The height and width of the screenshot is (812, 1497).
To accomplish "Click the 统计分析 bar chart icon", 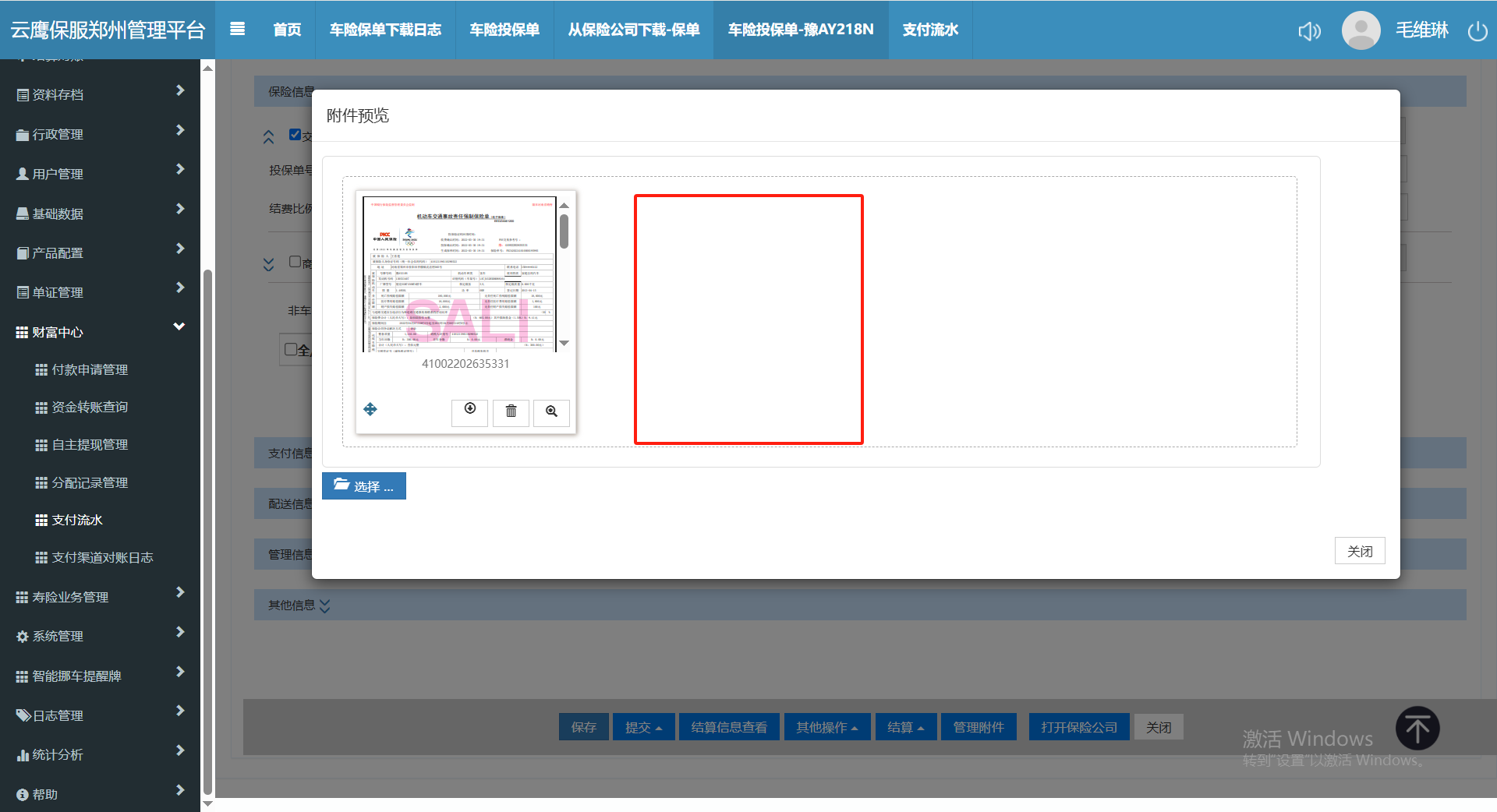I will tap(23, 755).
